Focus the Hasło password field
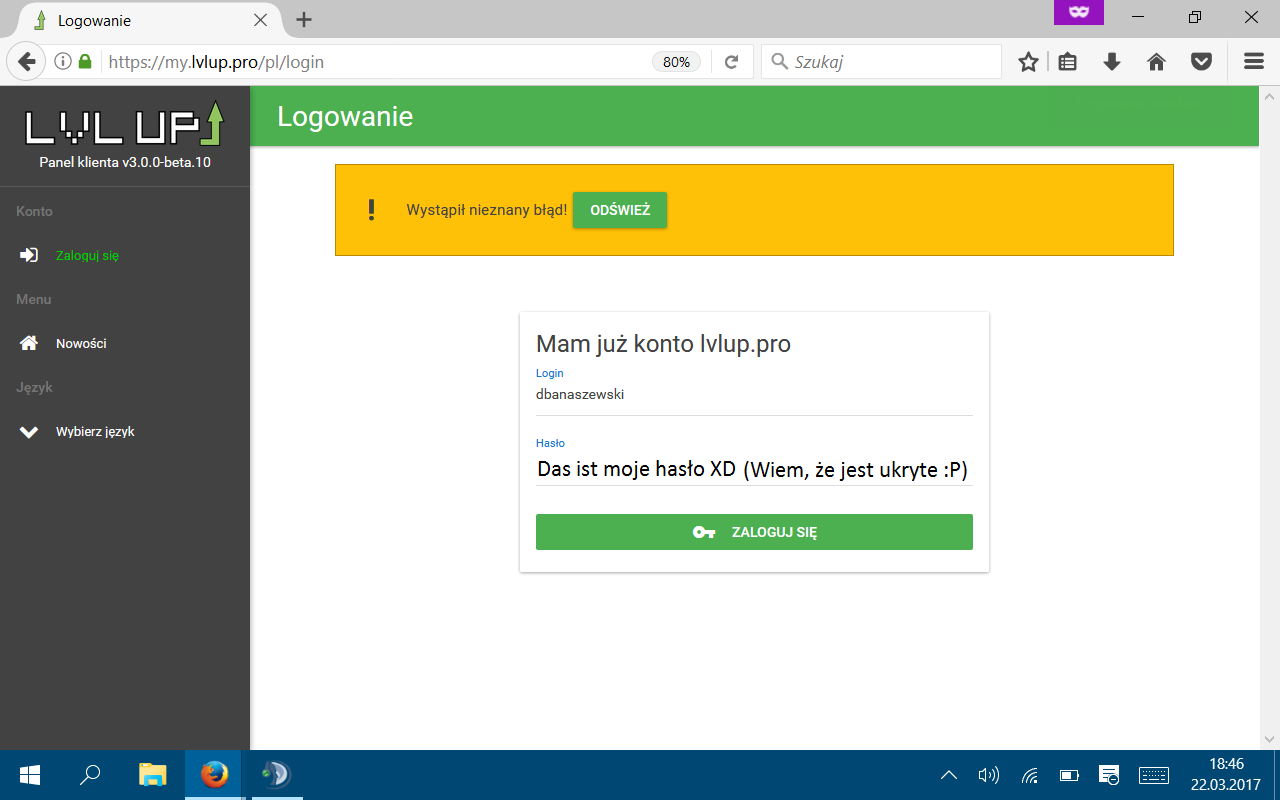The width and height of the screenshot is (1280, 800). pos(754,469)
